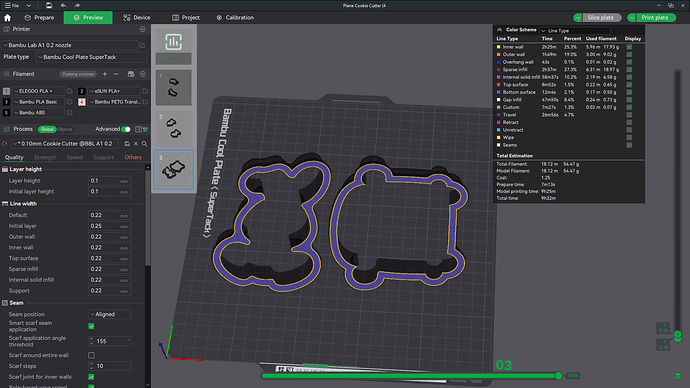Open the slicing statistics chart icon
The width and height of the screenshot is (690, 388).
[x=173, y=42]
